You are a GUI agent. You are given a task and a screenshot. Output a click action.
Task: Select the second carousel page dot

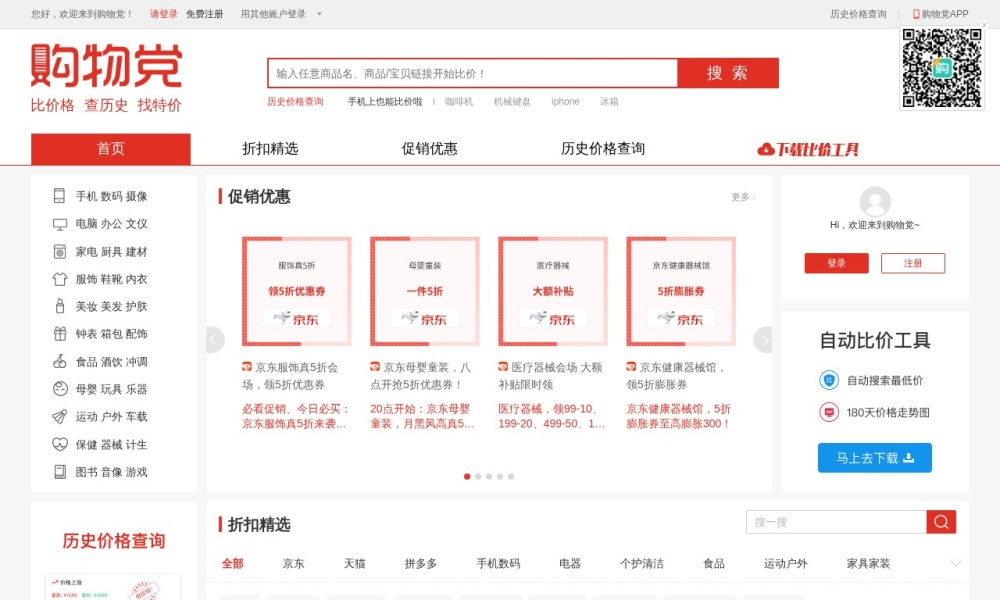coord(478,476)
